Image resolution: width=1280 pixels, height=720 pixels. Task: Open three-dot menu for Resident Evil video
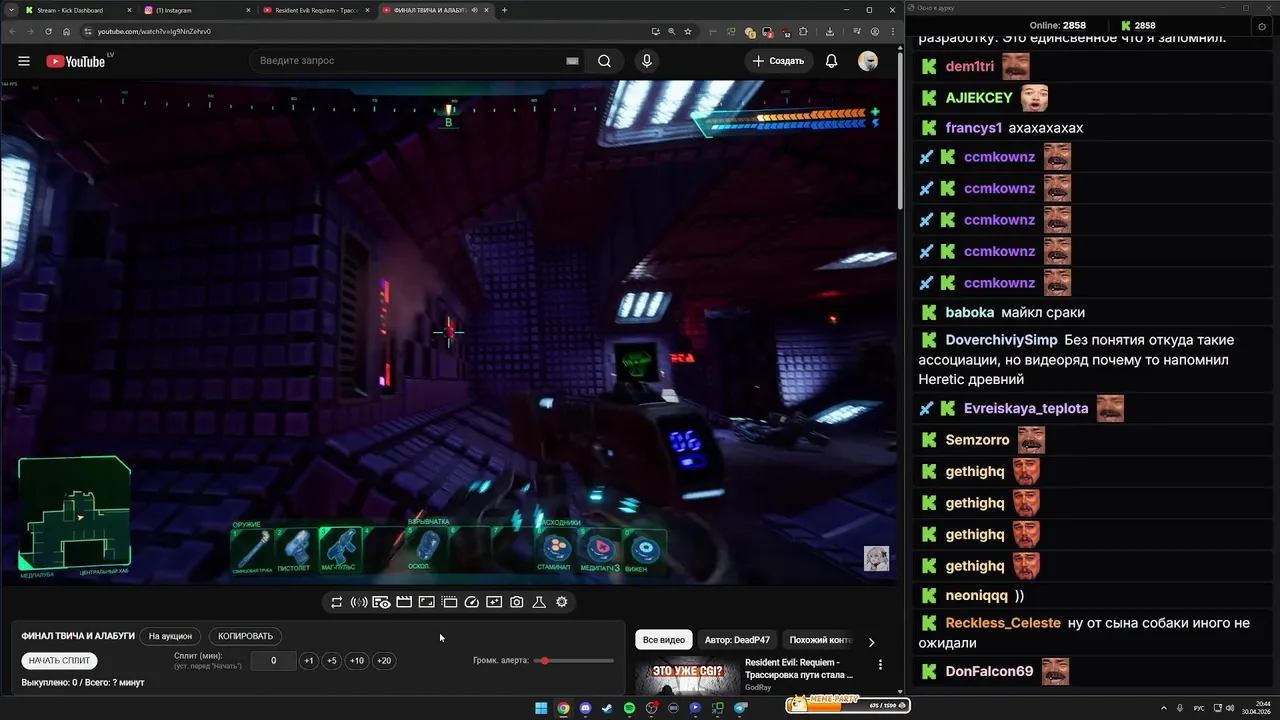click(880, 664)
